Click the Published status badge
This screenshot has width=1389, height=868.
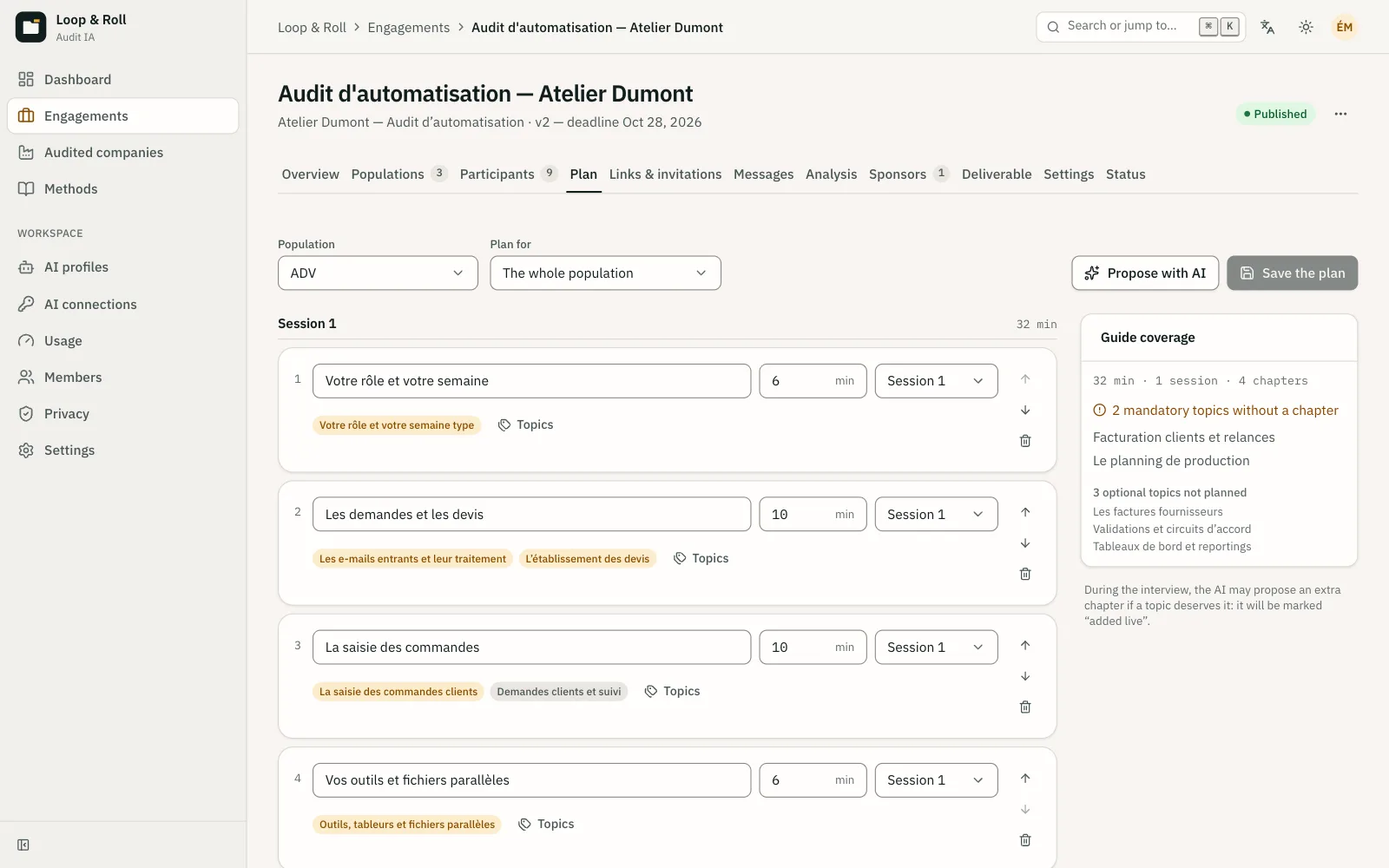[1274, 114]
